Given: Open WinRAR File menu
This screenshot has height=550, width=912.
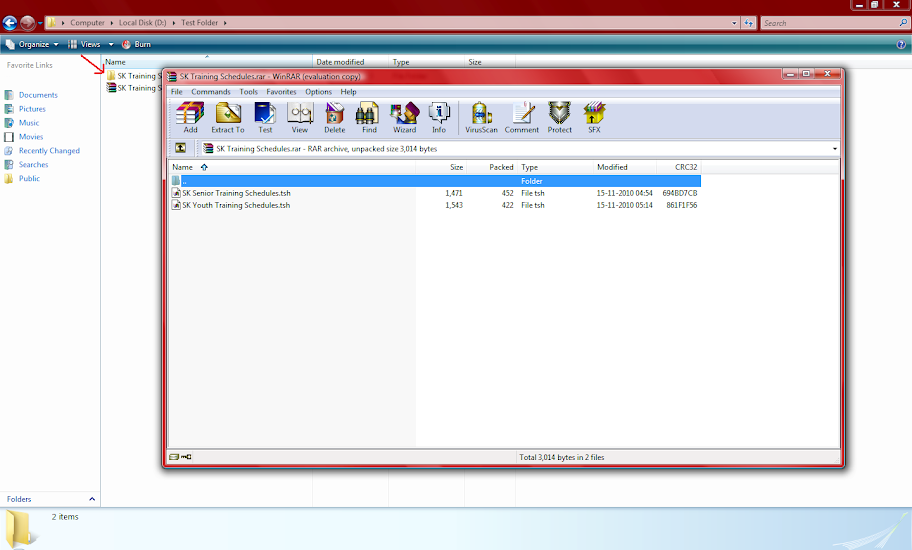Looking at the screenshot, I should click(177, 92).
